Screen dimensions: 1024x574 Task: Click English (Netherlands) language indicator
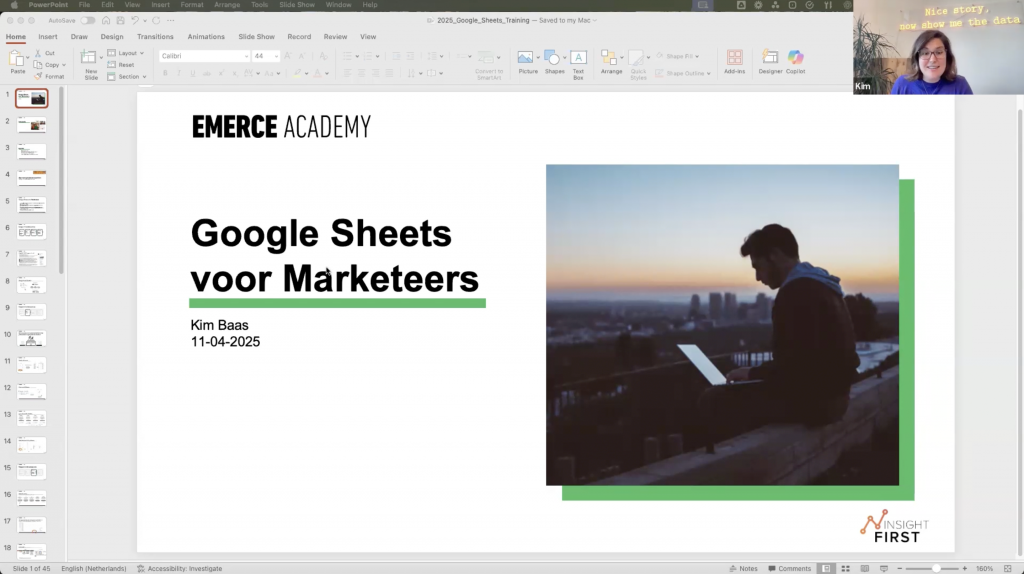pos(93,569)
